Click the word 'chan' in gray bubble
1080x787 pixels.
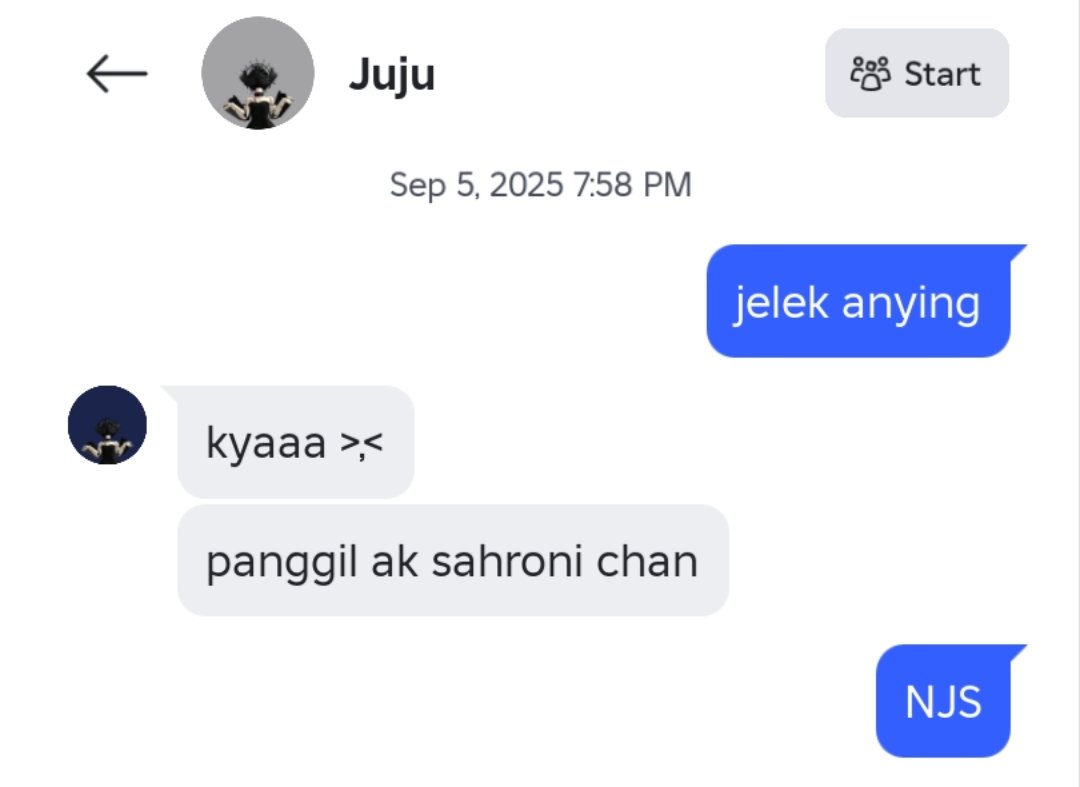pyautogui.click(x=647, y=560)
